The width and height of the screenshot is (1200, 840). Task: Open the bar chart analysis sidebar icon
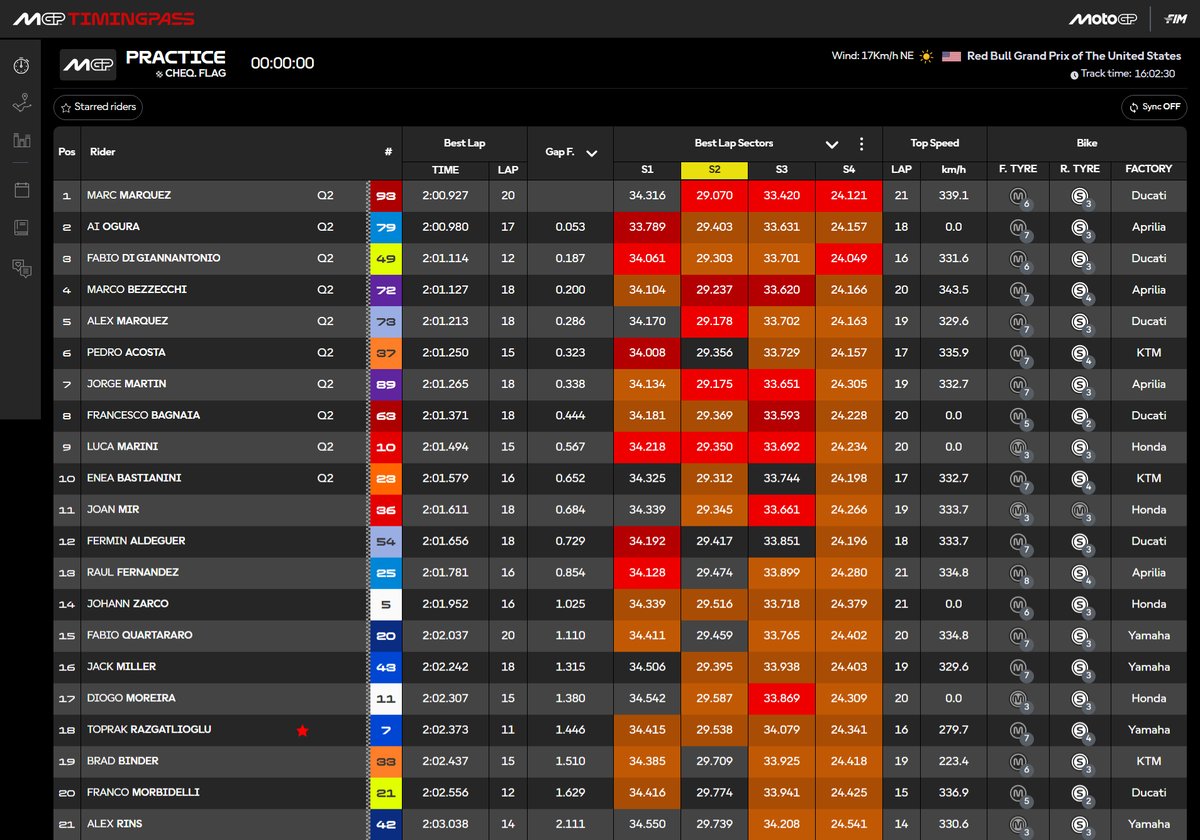click(21, 141)
